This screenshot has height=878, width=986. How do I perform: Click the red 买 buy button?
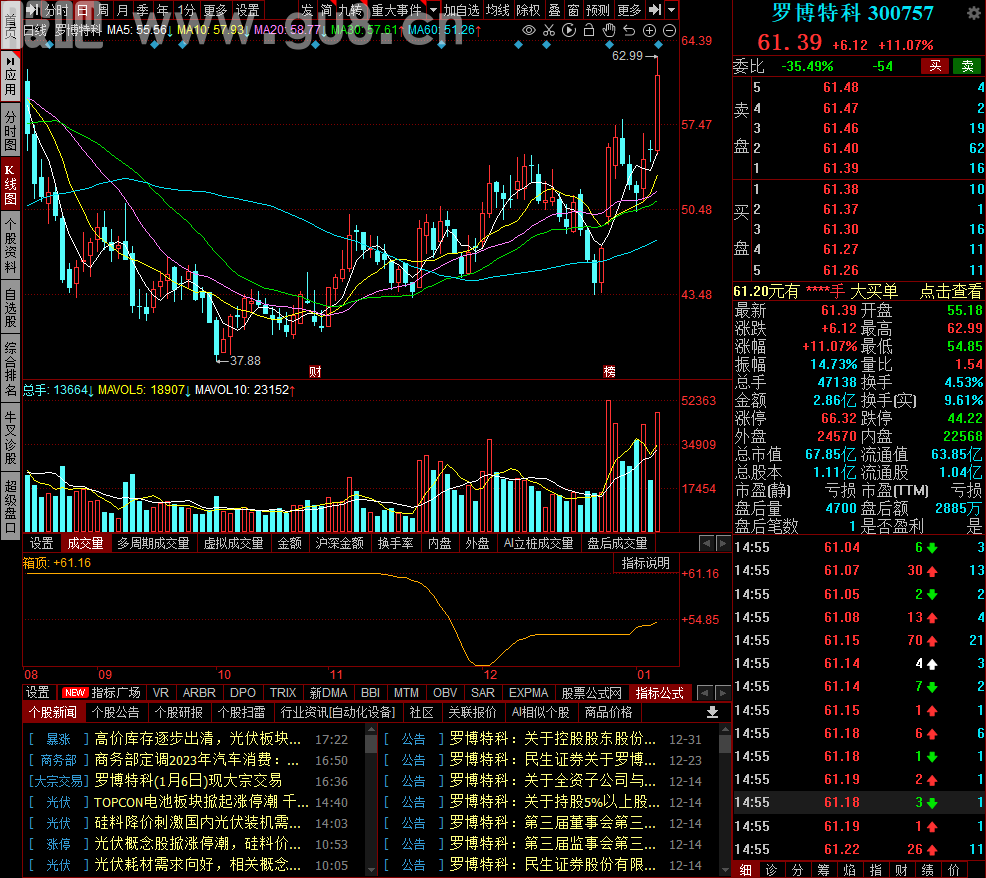point(935,66)
